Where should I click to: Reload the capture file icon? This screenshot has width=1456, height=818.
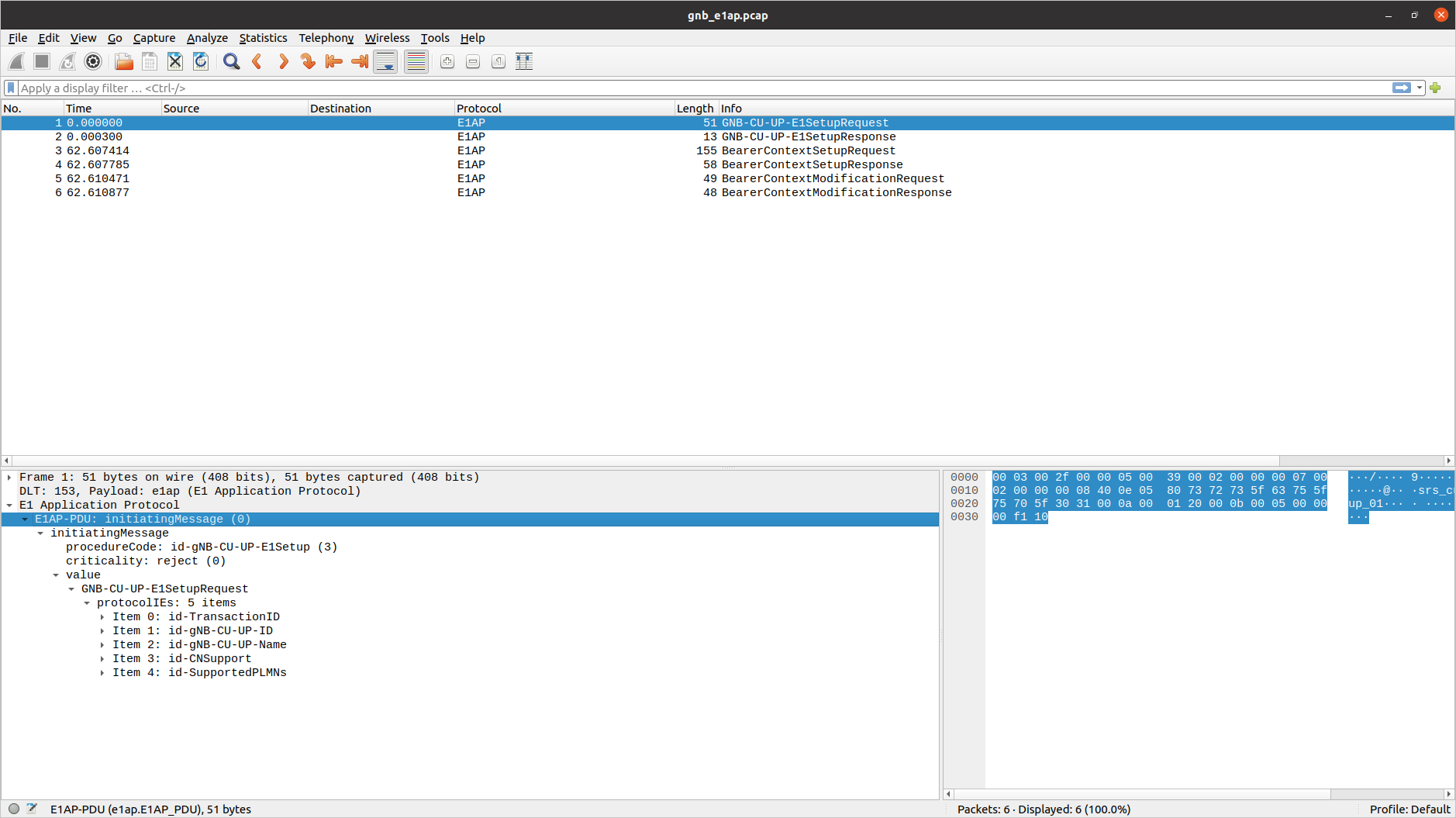tap(201, 62)
